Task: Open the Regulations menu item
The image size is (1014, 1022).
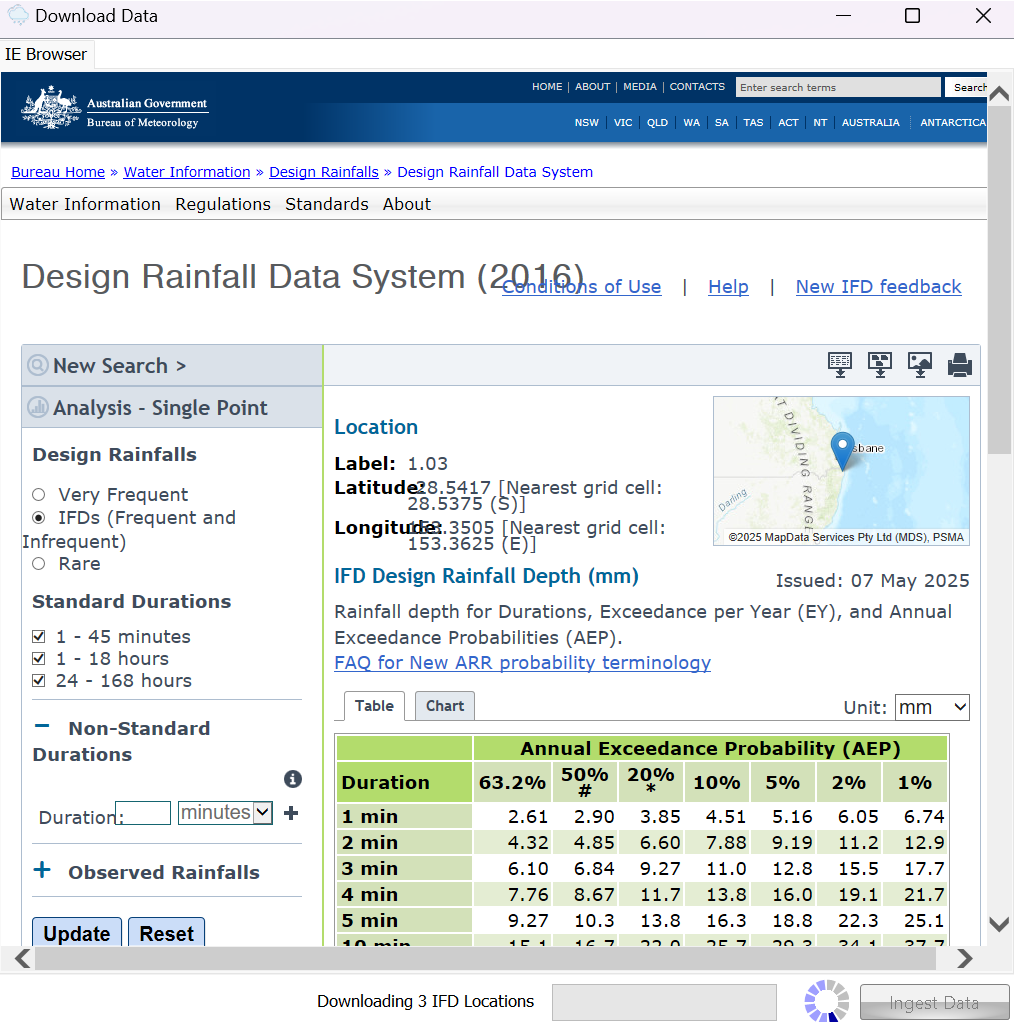Action: [222, 204]
